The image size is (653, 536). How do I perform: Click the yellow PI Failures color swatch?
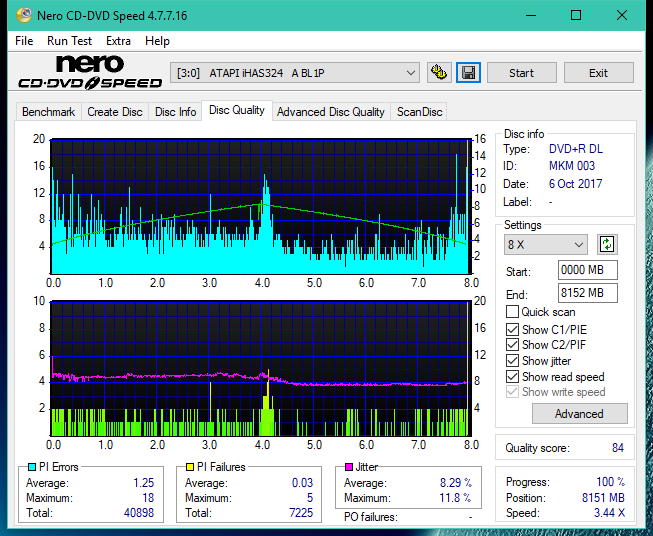(x=190, y=467)
